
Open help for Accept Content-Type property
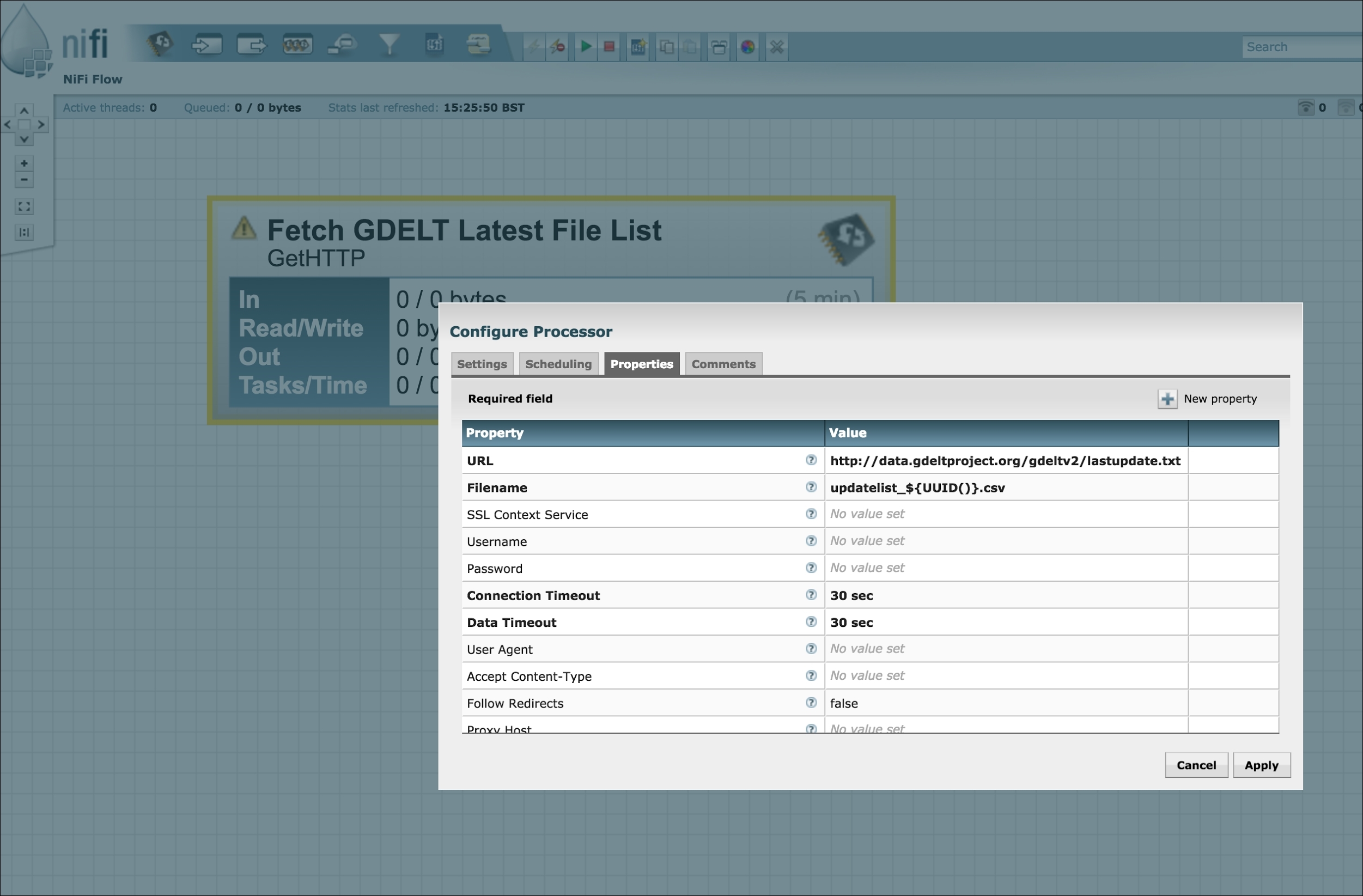(x=811, y=675)
